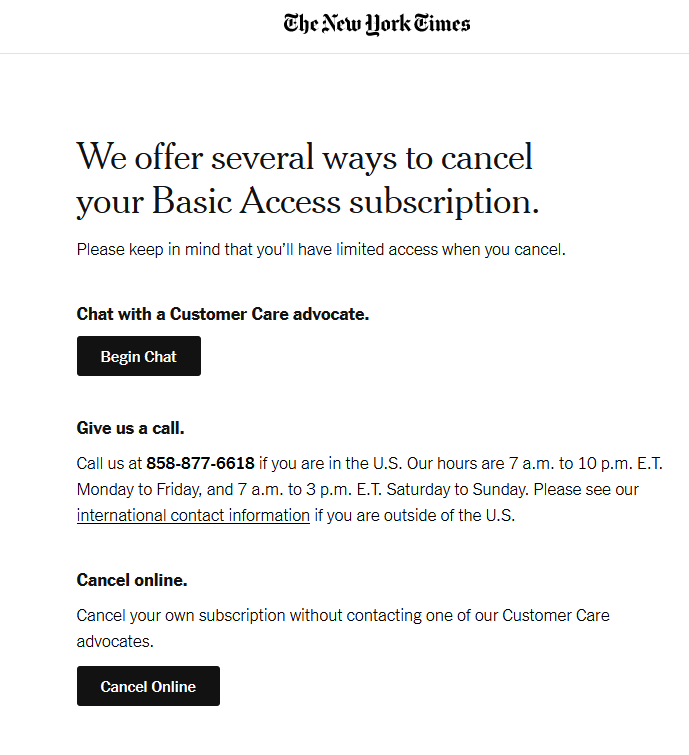Click the Cancel Online button
Screen dimensions: 689x755
click(x=148, y=686)
